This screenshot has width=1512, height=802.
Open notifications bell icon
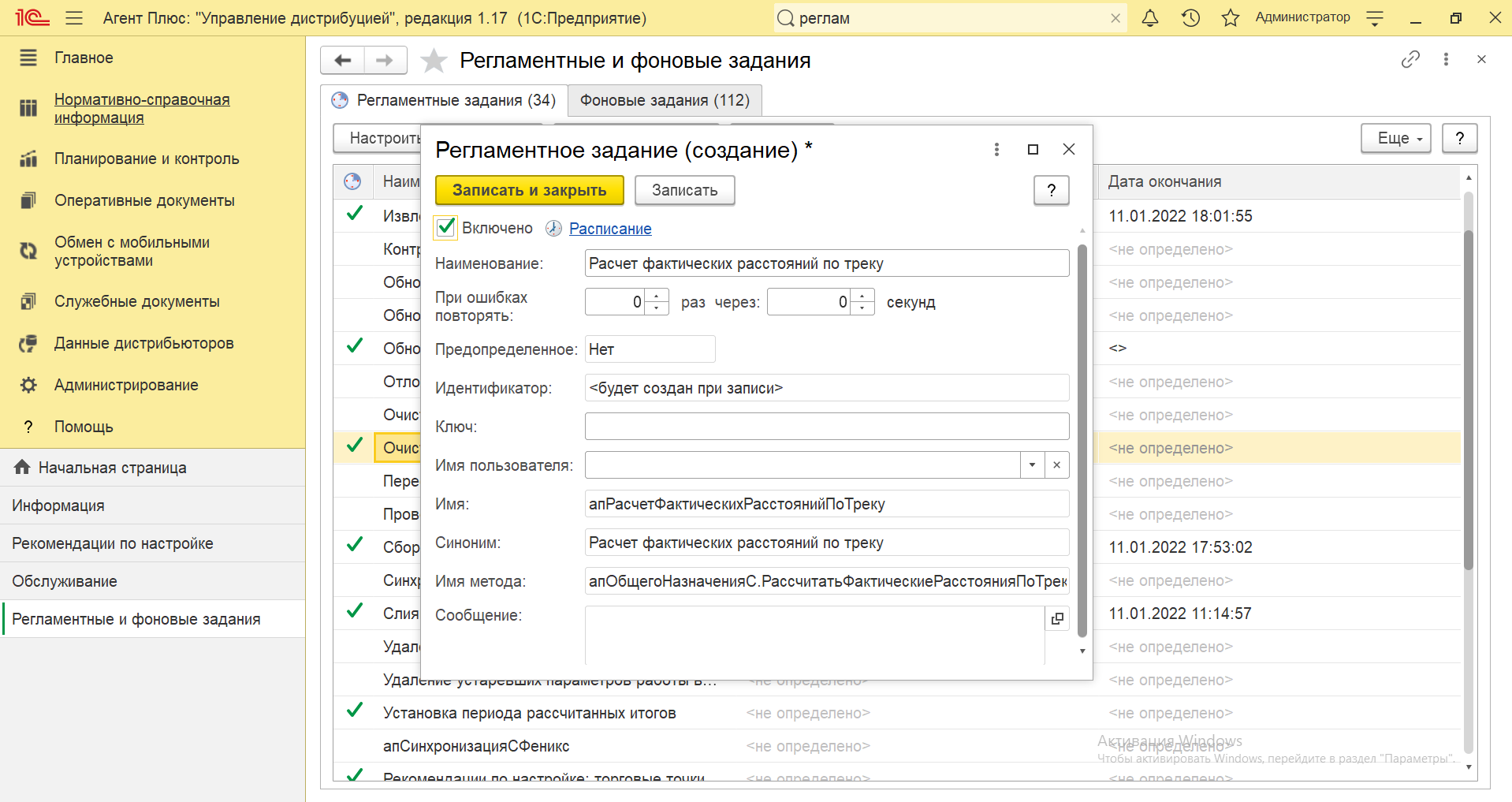pos(1150,17)
